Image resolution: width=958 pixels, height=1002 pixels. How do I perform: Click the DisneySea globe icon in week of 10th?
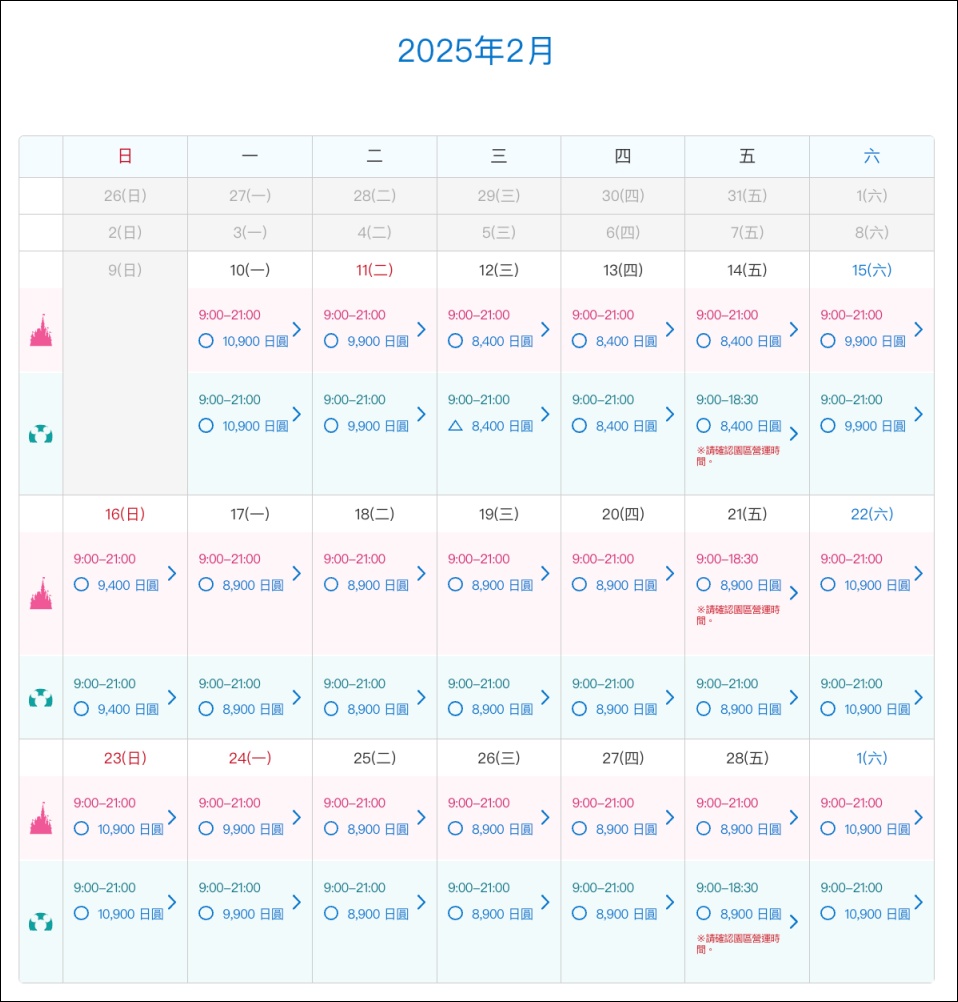coord(41,435)
